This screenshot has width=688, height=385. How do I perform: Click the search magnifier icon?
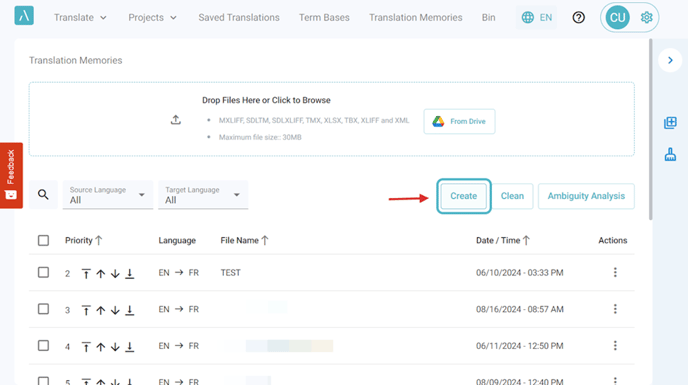coord(43,194)
